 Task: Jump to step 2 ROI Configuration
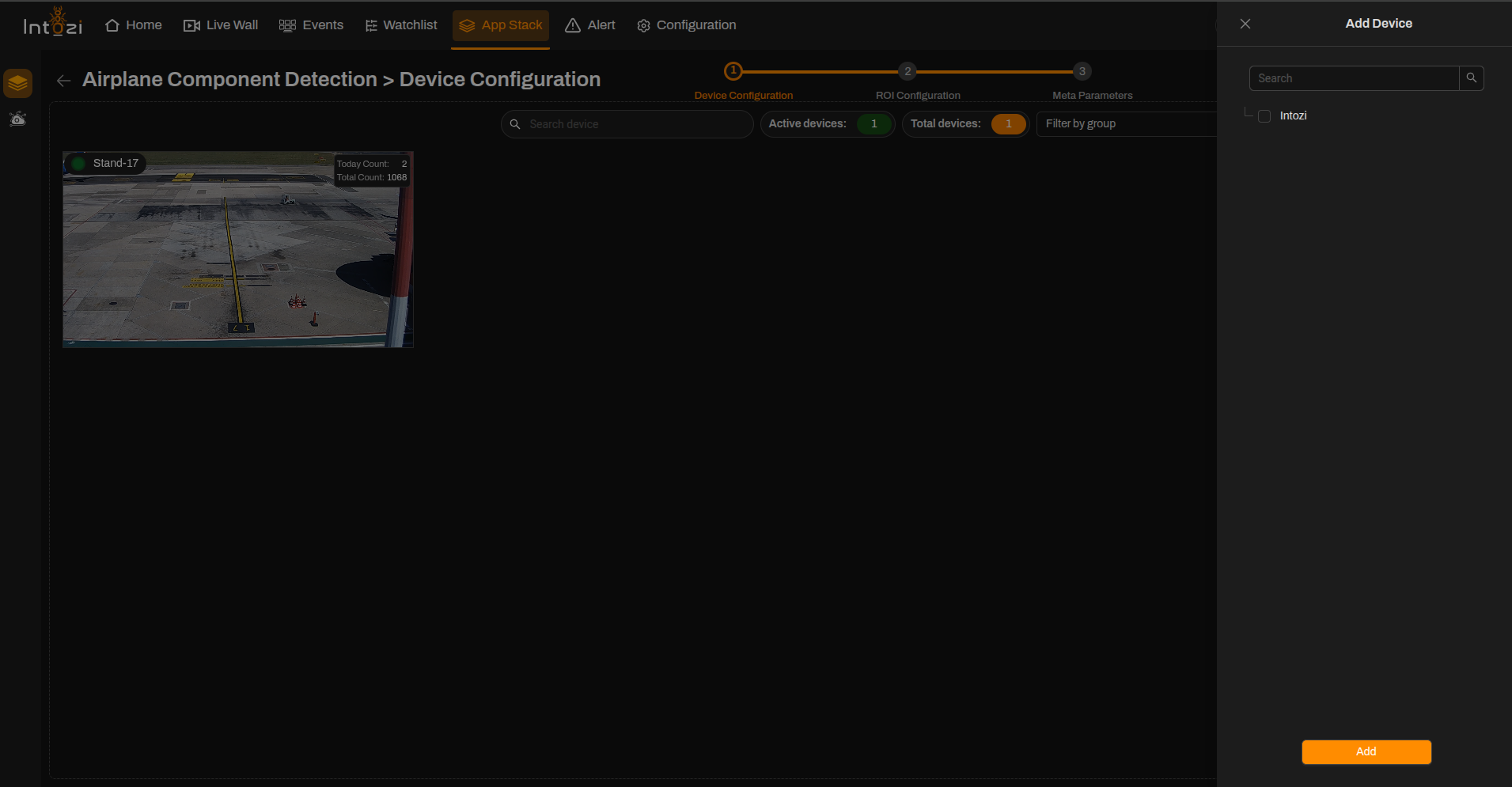point(908,71)
